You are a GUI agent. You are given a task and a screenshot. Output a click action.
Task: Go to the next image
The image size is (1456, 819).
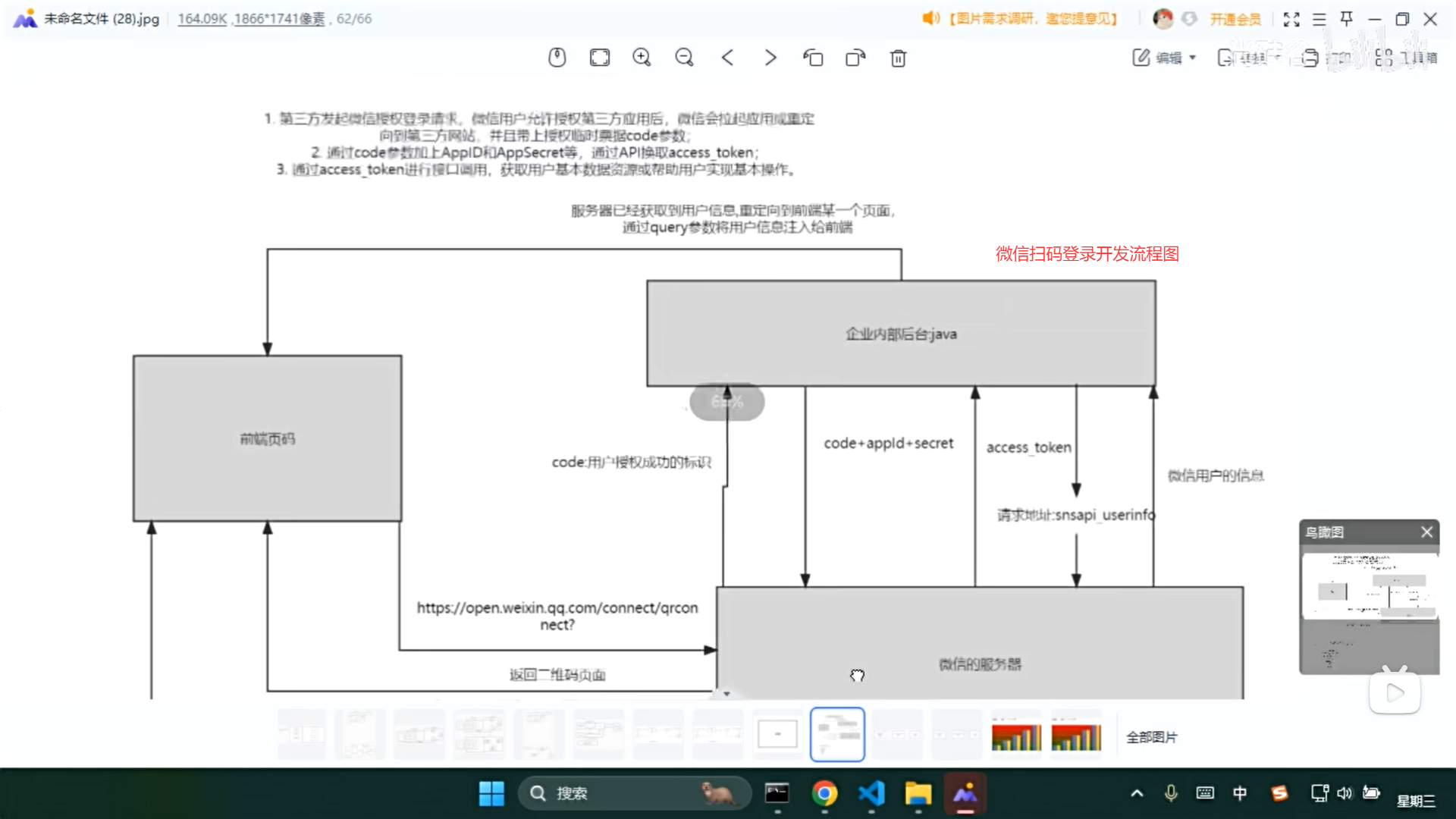(770, 58)
